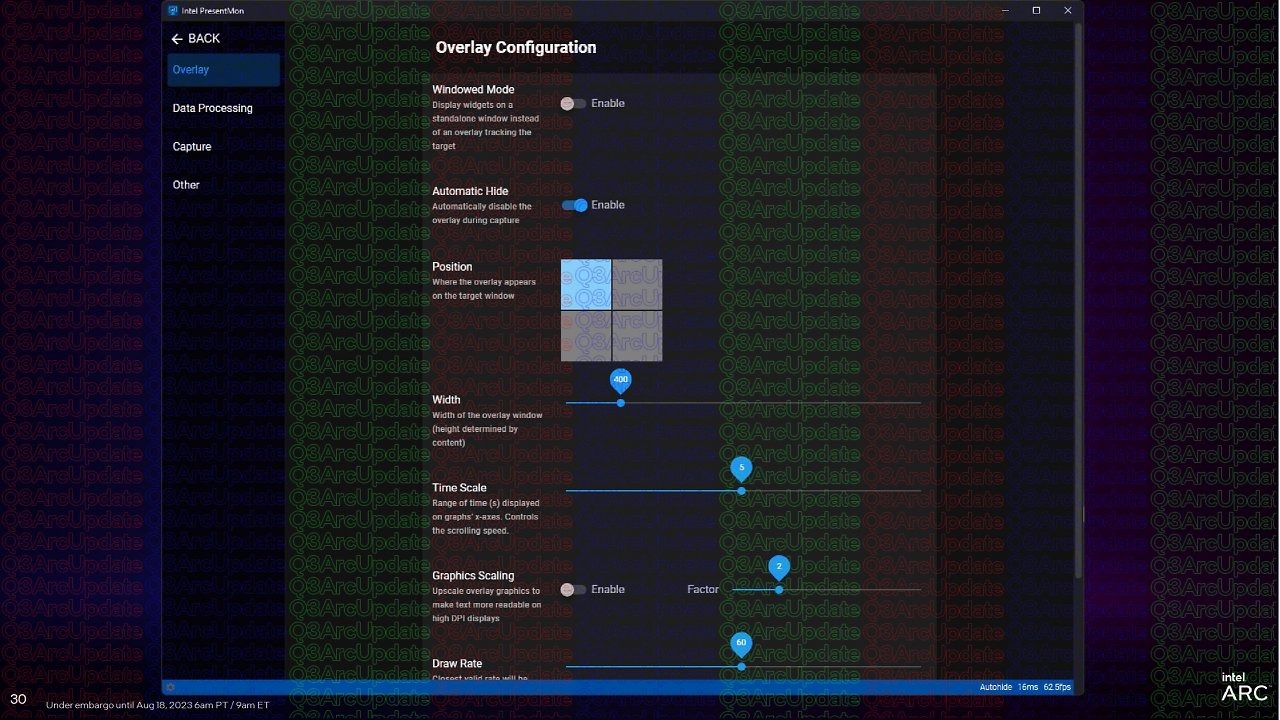The width and height of the screenshot is (1280, 720).
Task: Enable the Graphics Scaling toggle
Action: pos(573,589)
